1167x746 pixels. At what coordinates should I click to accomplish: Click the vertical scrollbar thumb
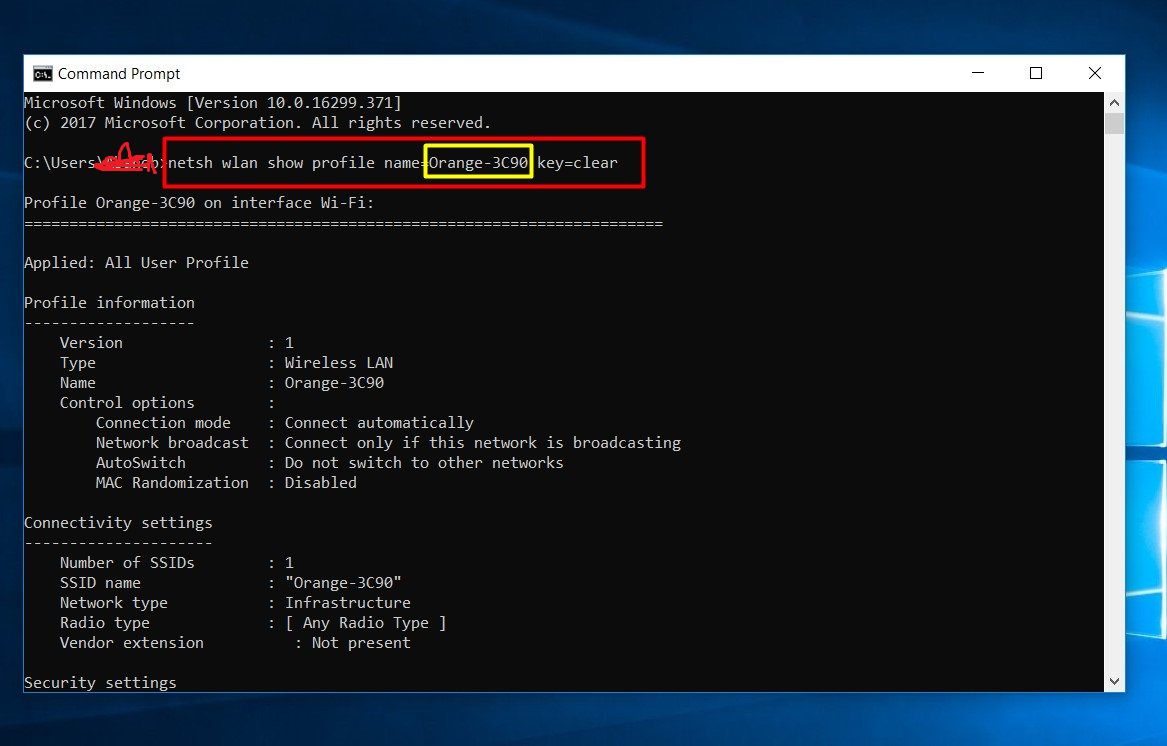1114,124
